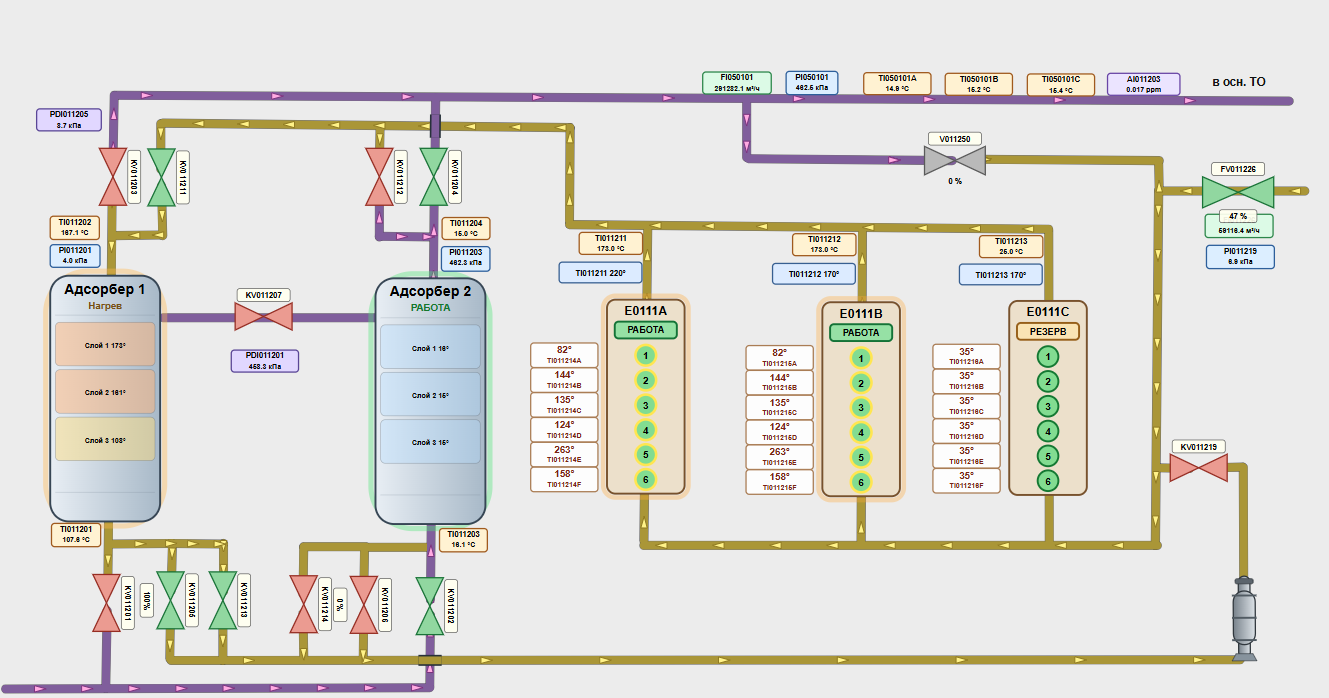Select heater element 3 in E0111B
The image size is (1329, 698).
pyautogui.click(x=860, y=407)
